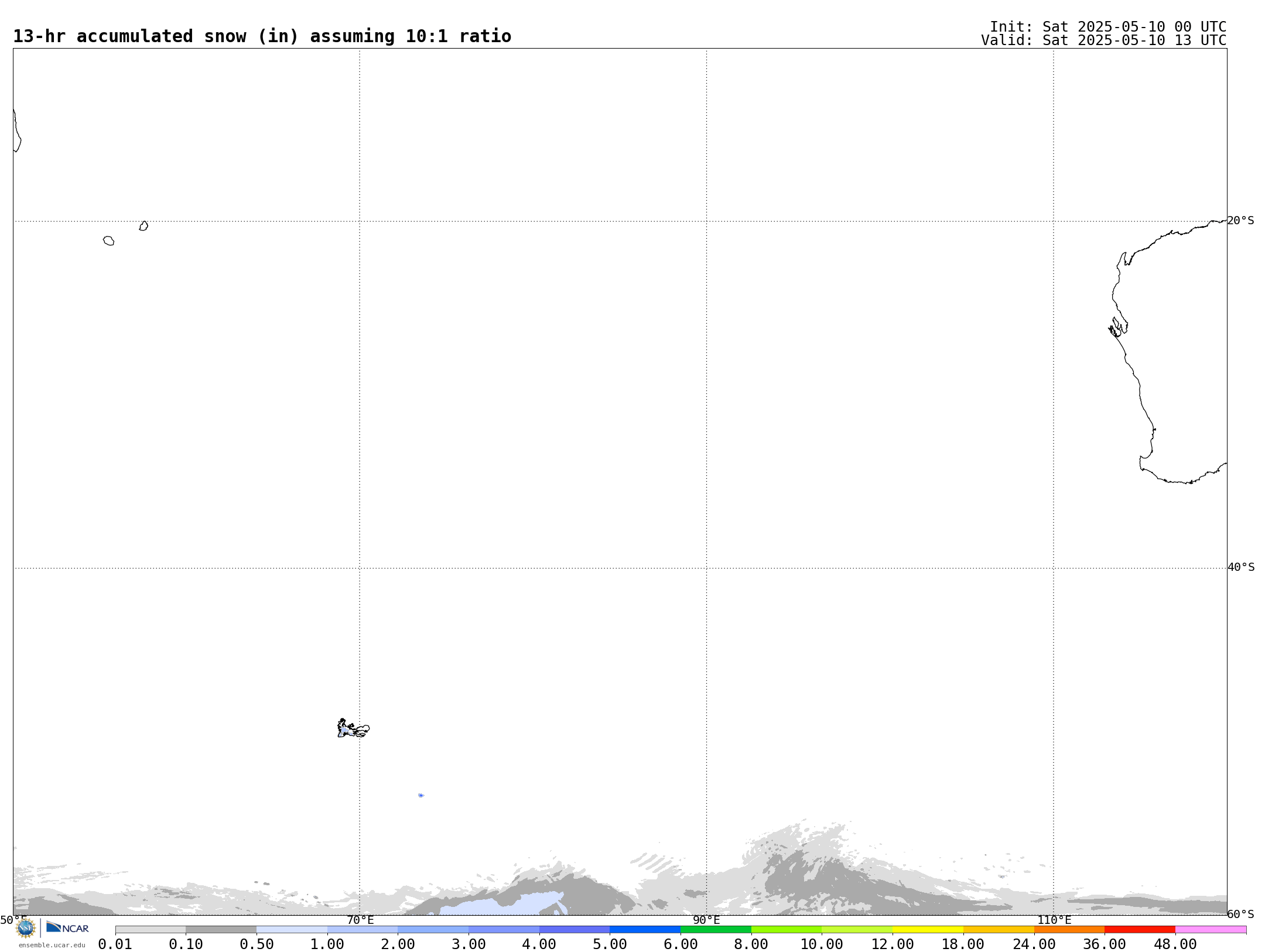The height and width of the screenshot is (952, 1265).
Task: Click the green 6.00 colorbar swatch
Action: click(x=716, y=930)
